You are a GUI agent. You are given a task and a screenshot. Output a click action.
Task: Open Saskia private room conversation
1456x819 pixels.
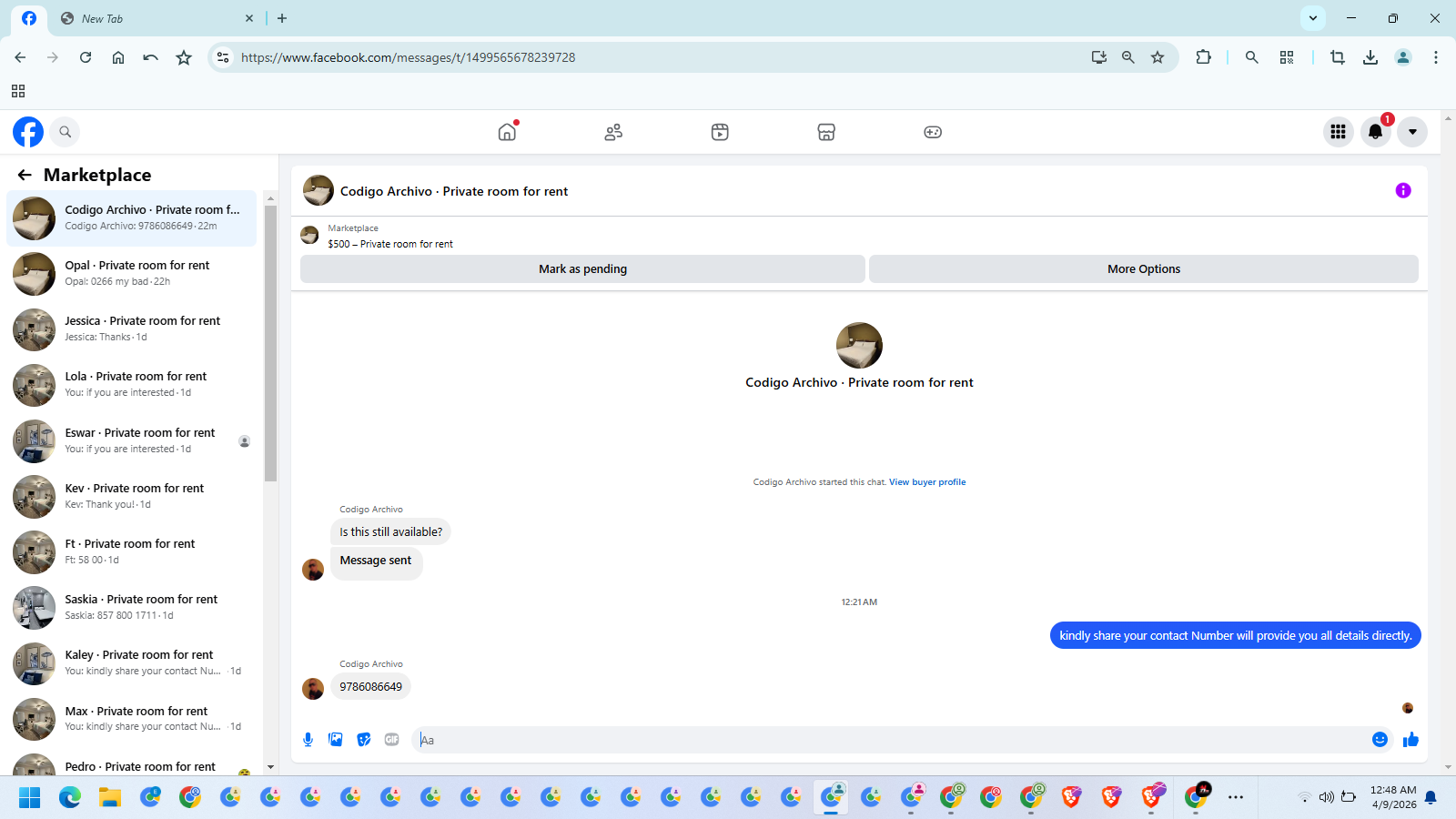point(132,607)
